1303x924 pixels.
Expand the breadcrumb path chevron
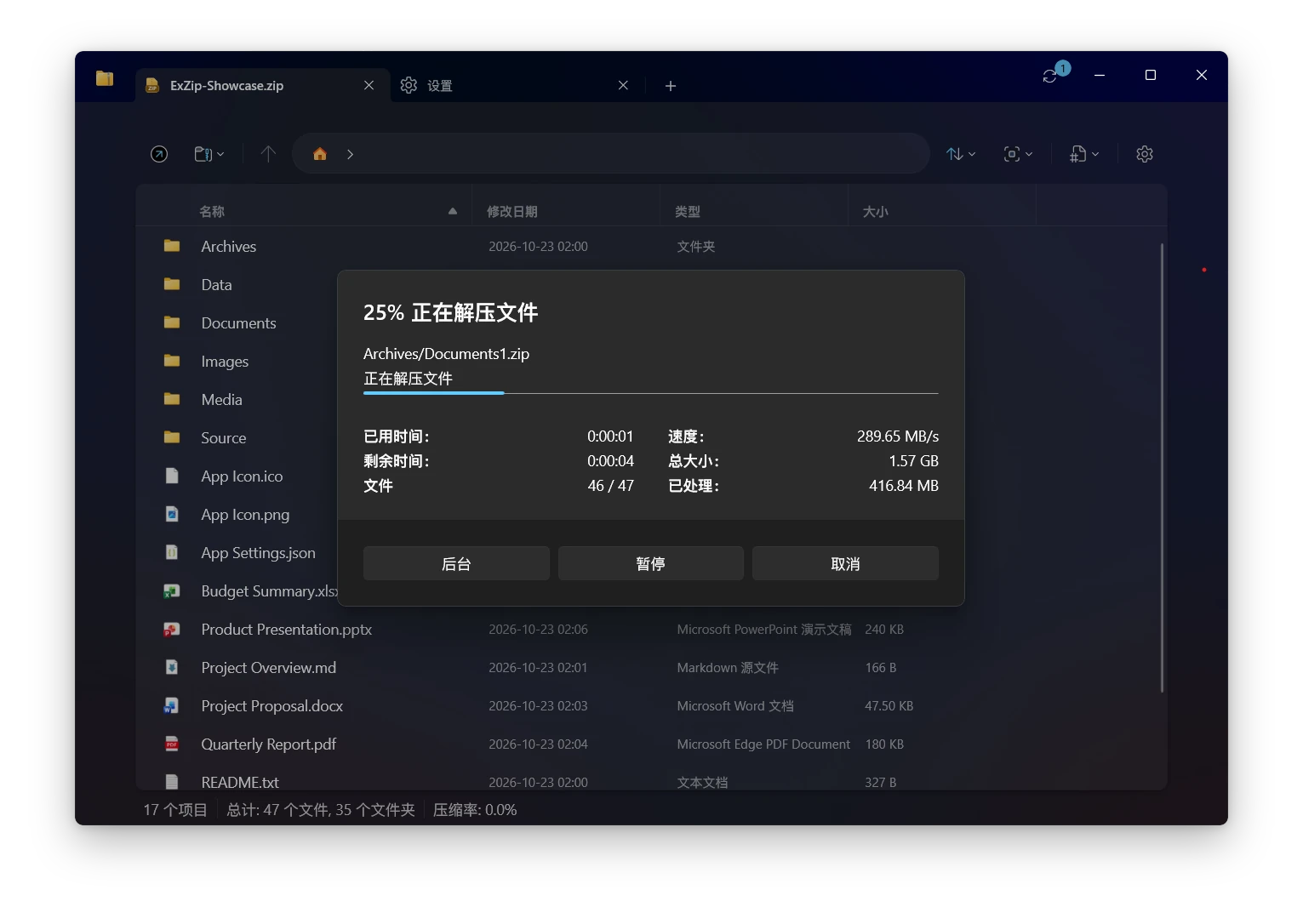pyautogui.click(x=350, y=154)
